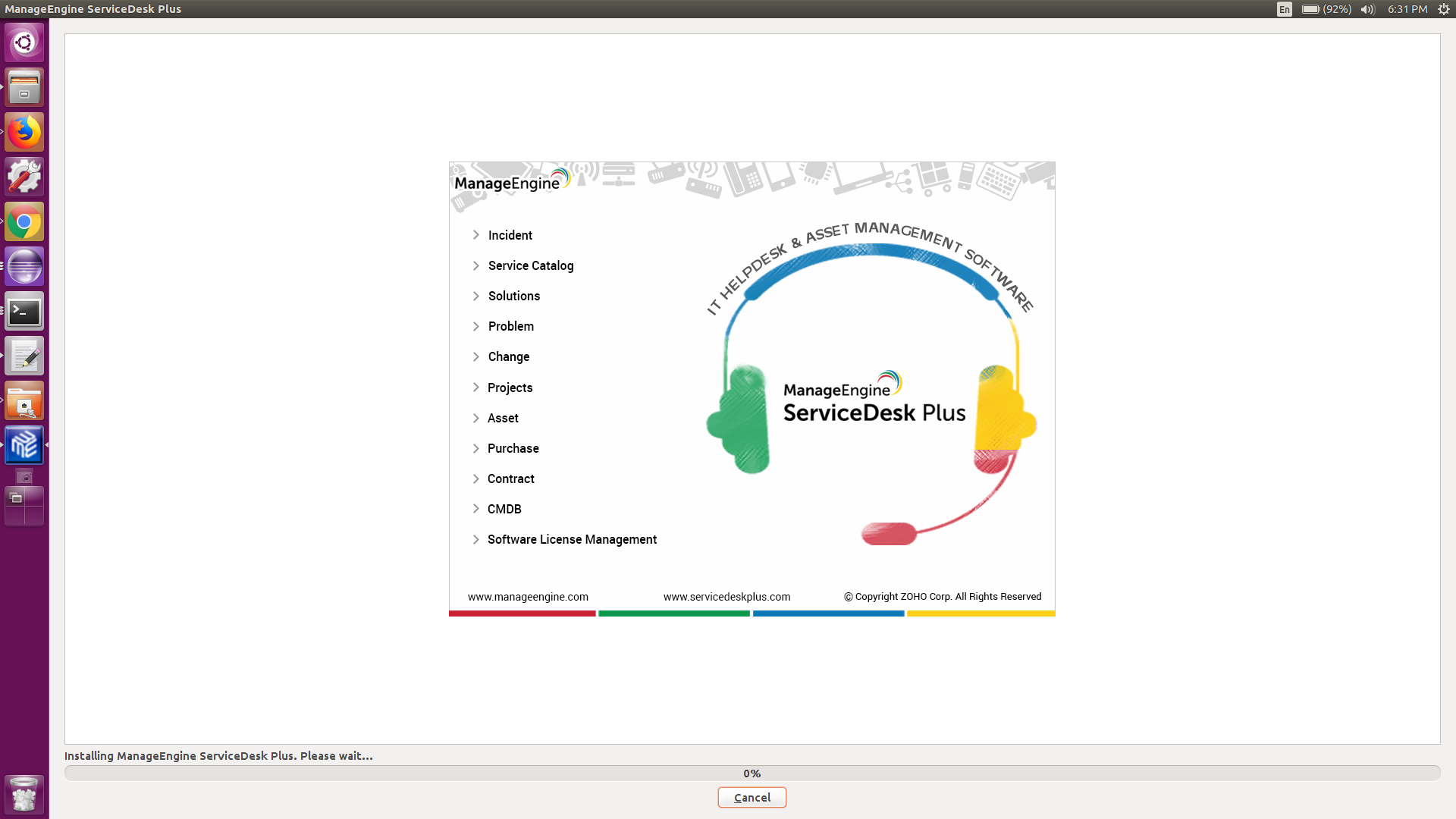Click the installation progress bar at 0%
Viewport: 1456px width, 819px height.
coord(752,773)
